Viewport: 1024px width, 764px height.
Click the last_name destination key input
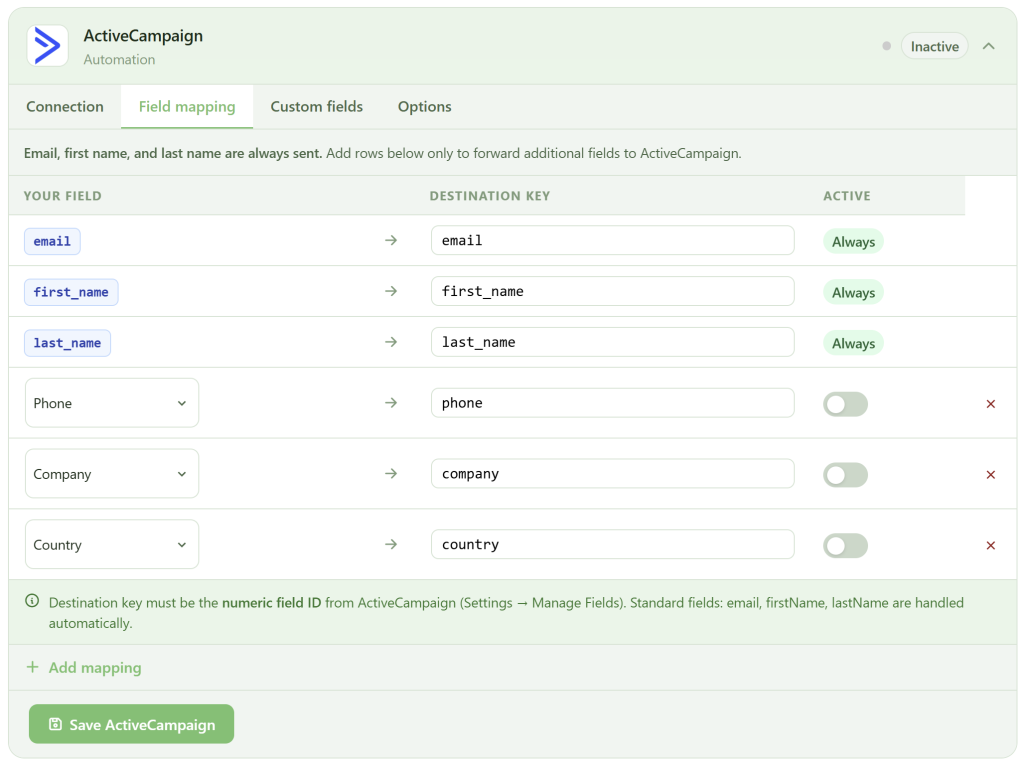(613, 342)
